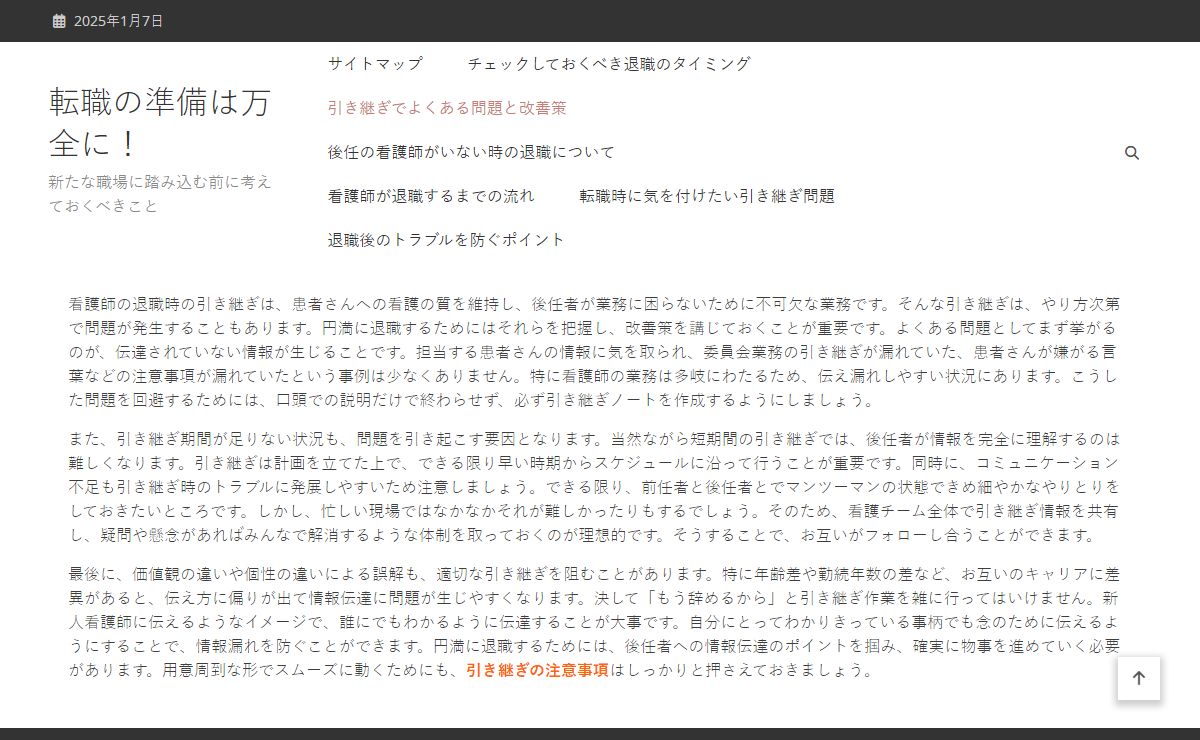Follow the orange 引き継ぎの注意事項 link
This screenshot has height=740, width=1200.
pyautogui.click(x=537, y=670)
